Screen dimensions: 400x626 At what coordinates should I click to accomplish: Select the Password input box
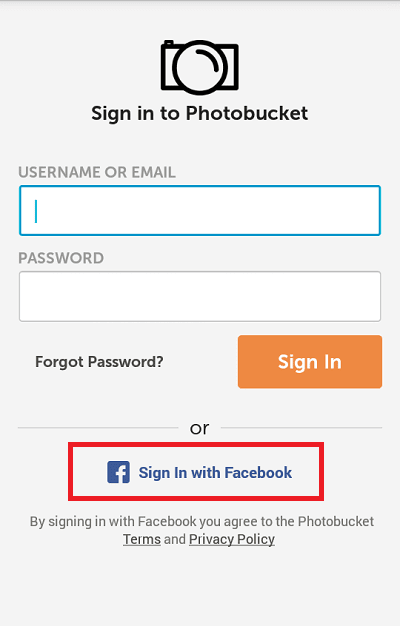(200, 296)
